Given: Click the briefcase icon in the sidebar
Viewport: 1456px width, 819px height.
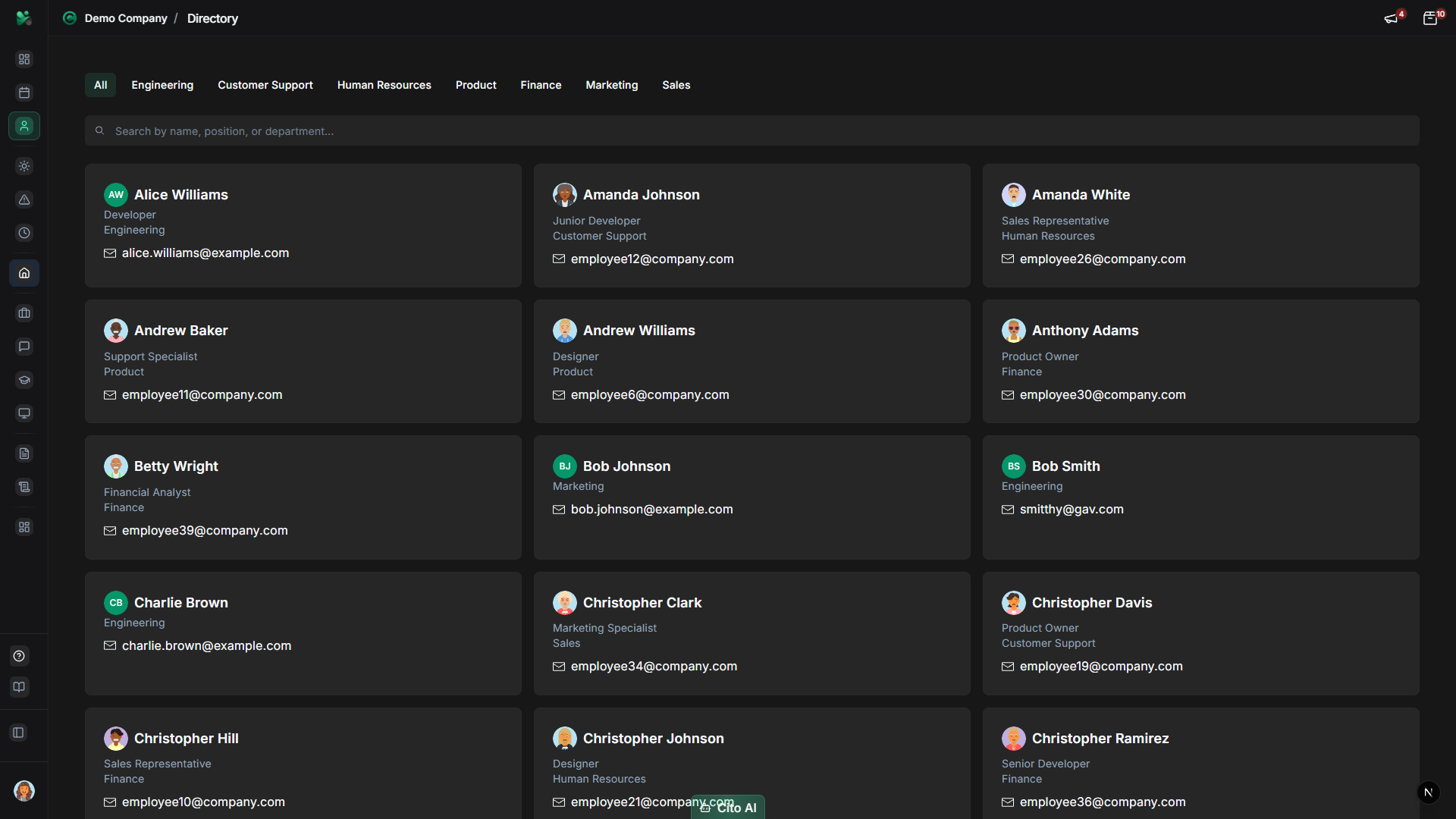Looking at the screenshot, I should (x=24, y=313).
